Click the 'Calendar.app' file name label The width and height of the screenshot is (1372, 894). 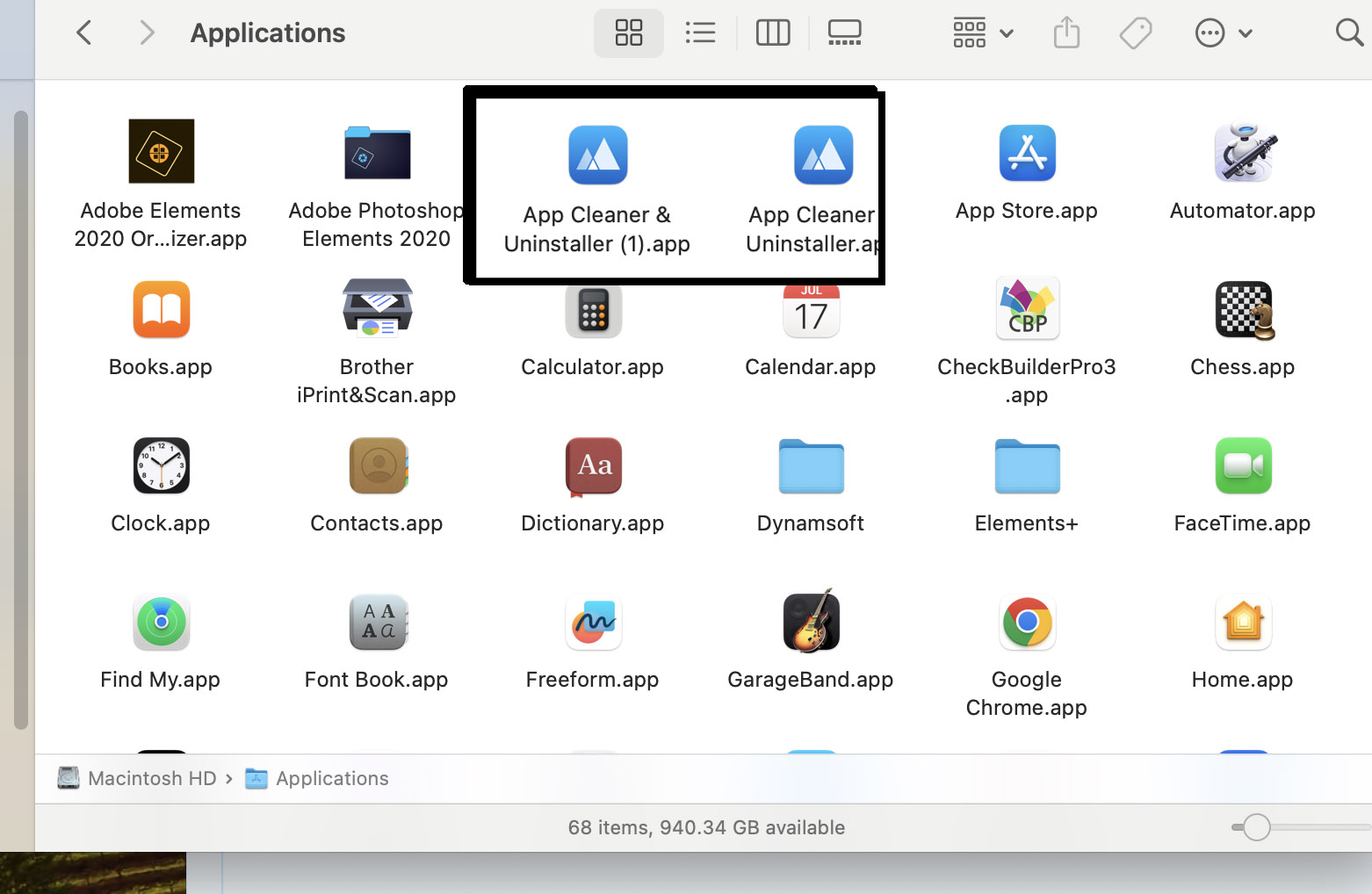coord(810,367)
